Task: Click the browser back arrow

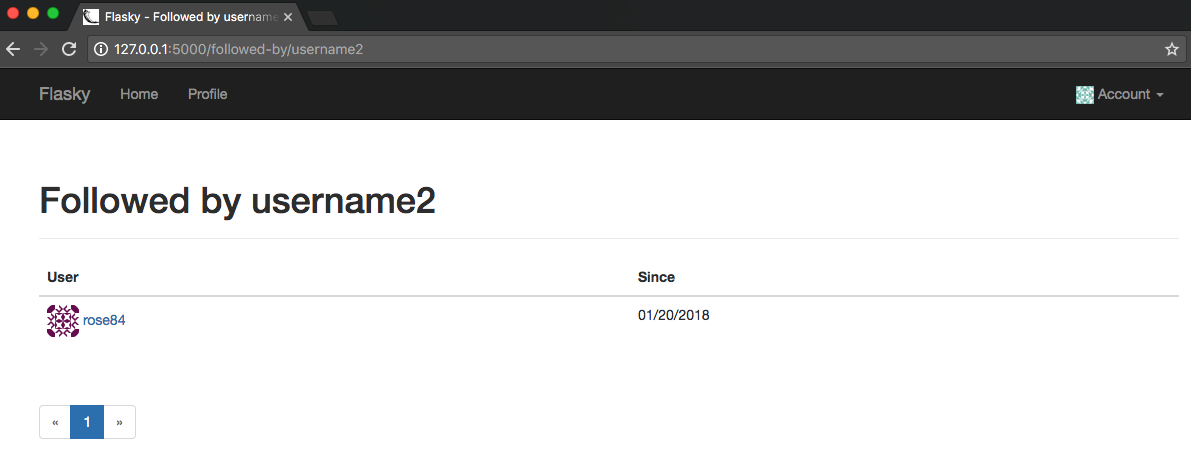Action: (x=13, y=49)
